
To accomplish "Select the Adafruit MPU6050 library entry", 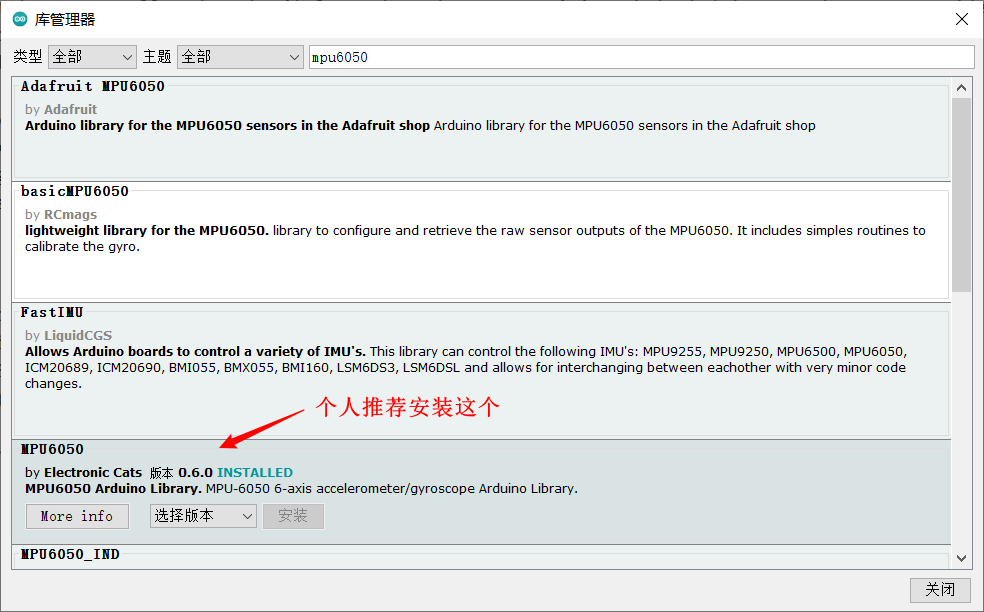I will coord(481,129).
